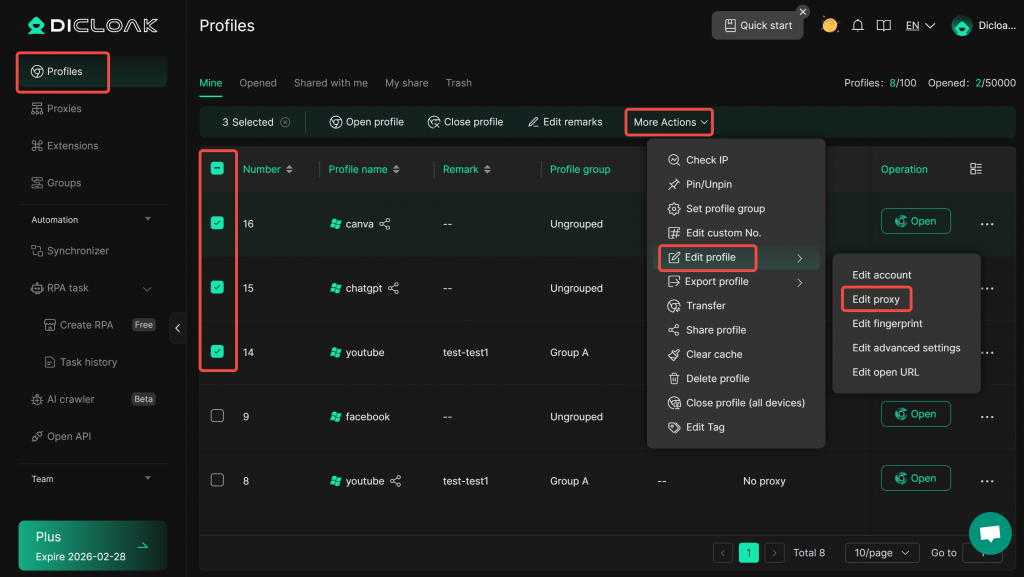This screenshot has width=1024, height=577.
Task: Check the checkbox for facebook profile 9
Action: (x=217, y=416)
